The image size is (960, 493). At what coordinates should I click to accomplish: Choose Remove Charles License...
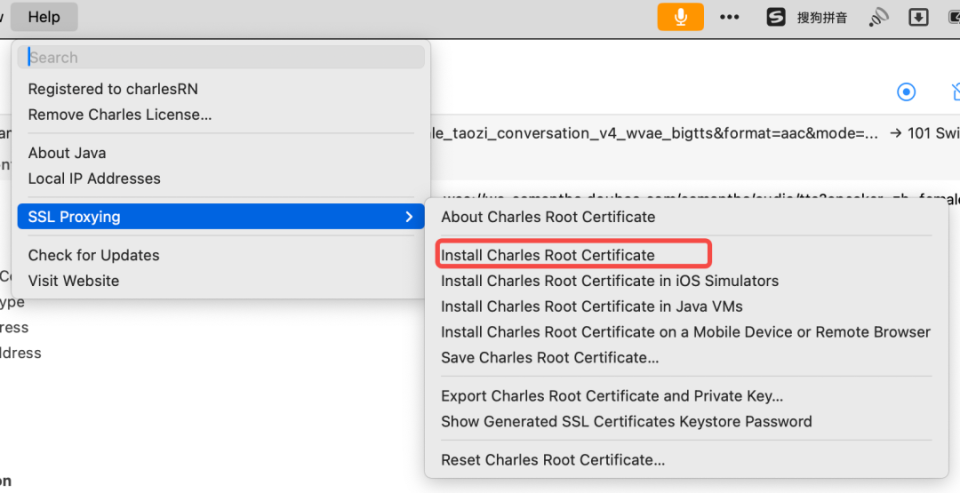120,115
